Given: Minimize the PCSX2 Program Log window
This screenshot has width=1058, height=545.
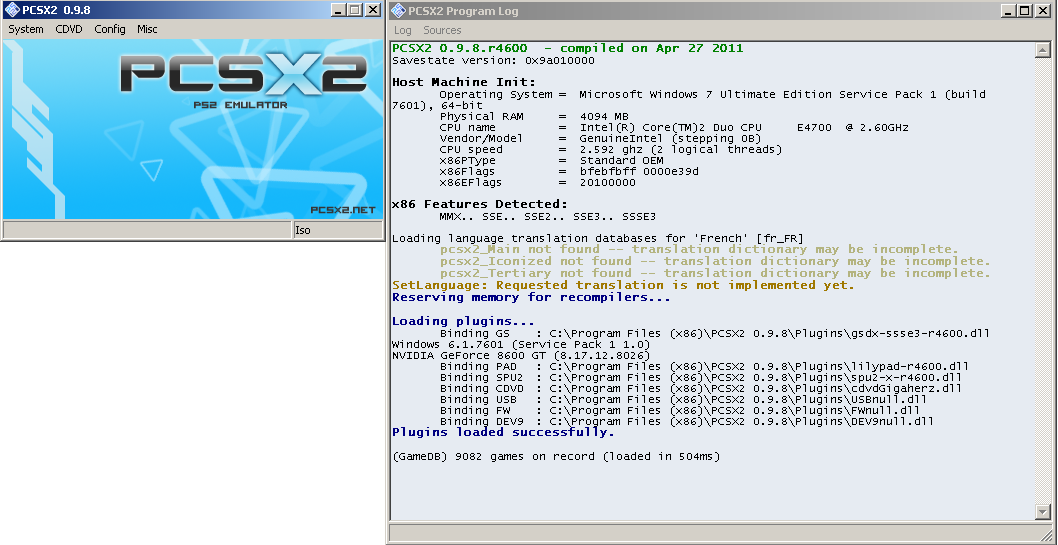Looking at the screenshot, I should (1008, 10).
